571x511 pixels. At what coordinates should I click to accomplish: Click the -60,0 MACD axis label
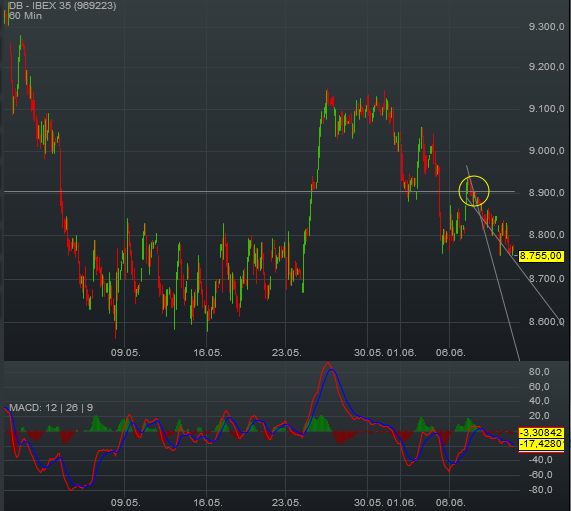pyautogui.click(x=539, y=475)
